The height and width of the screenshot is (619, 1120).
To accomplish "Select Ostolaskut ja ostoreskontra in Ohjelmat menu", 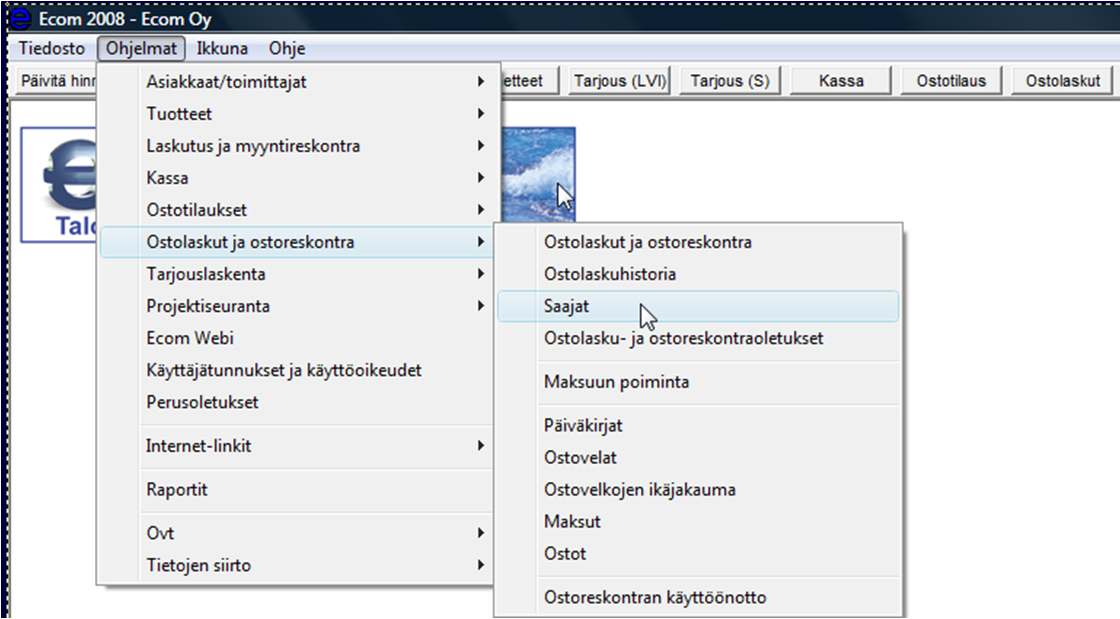I will (296, 242).
